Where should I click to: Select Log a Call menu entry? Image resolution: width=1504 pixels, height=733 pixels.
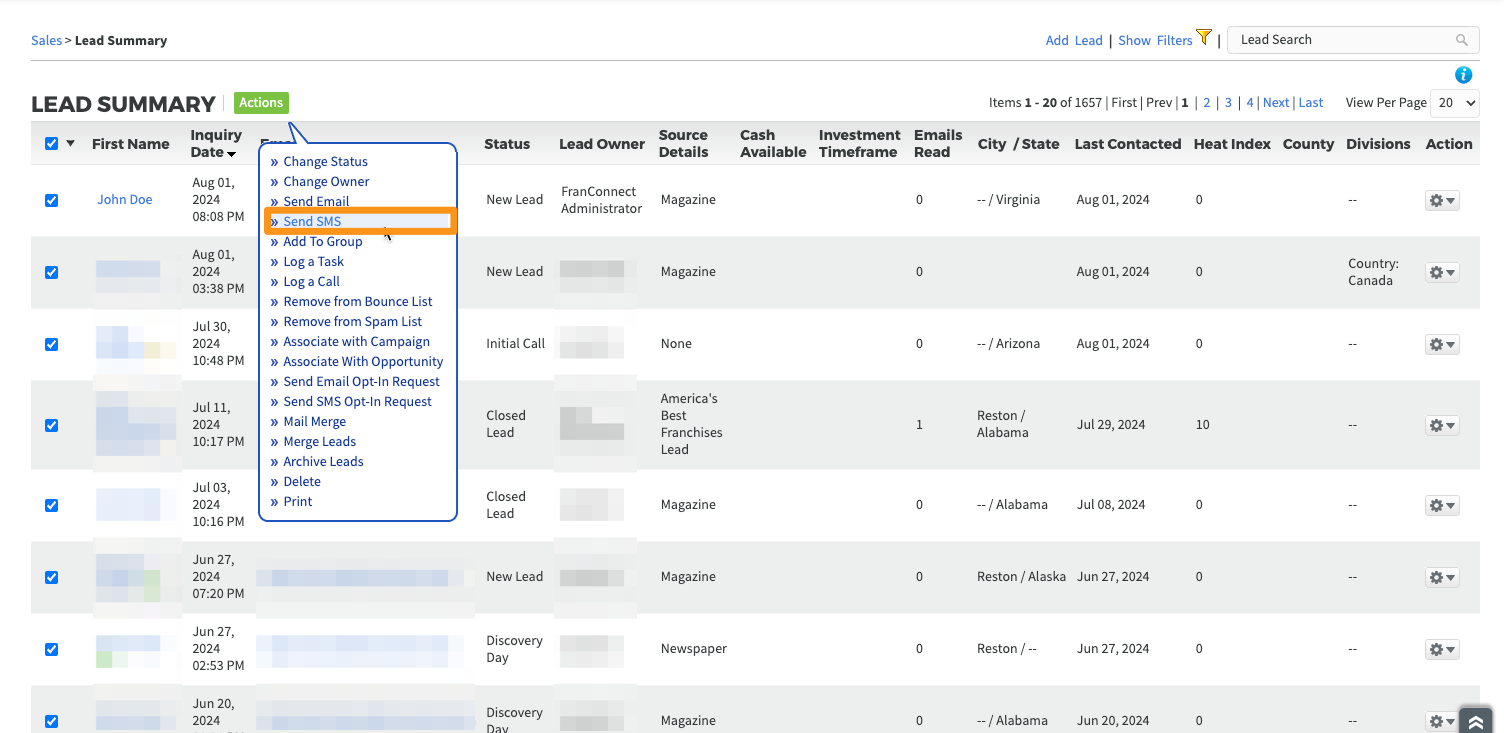[x=311, y=281]
